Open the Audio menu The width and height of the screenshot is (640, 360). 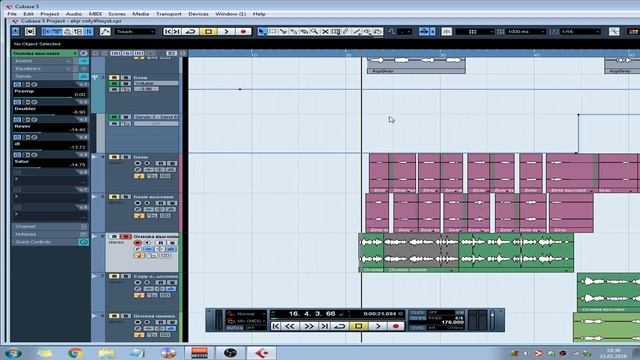[73, 14]
